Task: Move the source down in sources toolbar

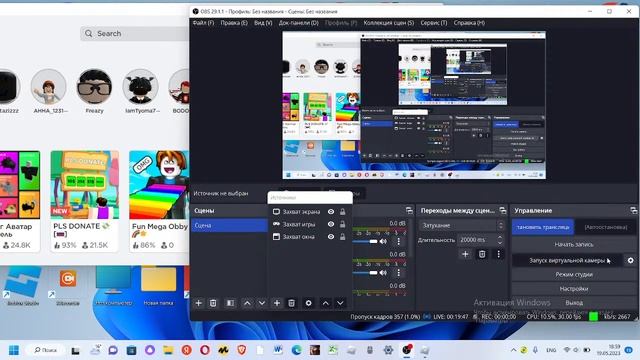Action: click(340, 303)
